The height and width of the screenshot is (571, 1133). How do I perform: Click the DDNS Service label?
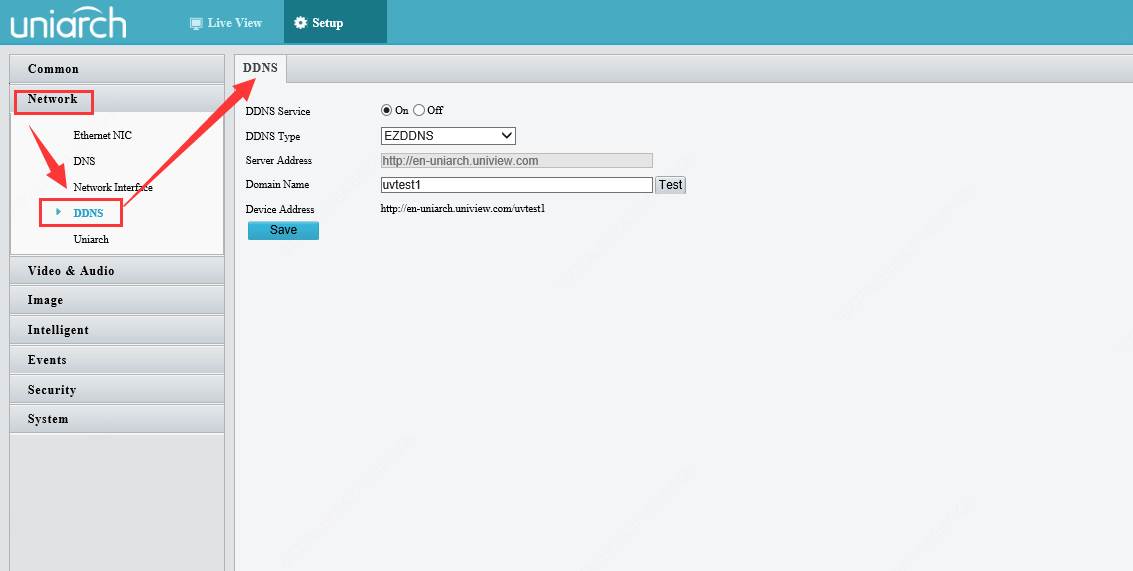coord(278,111)
